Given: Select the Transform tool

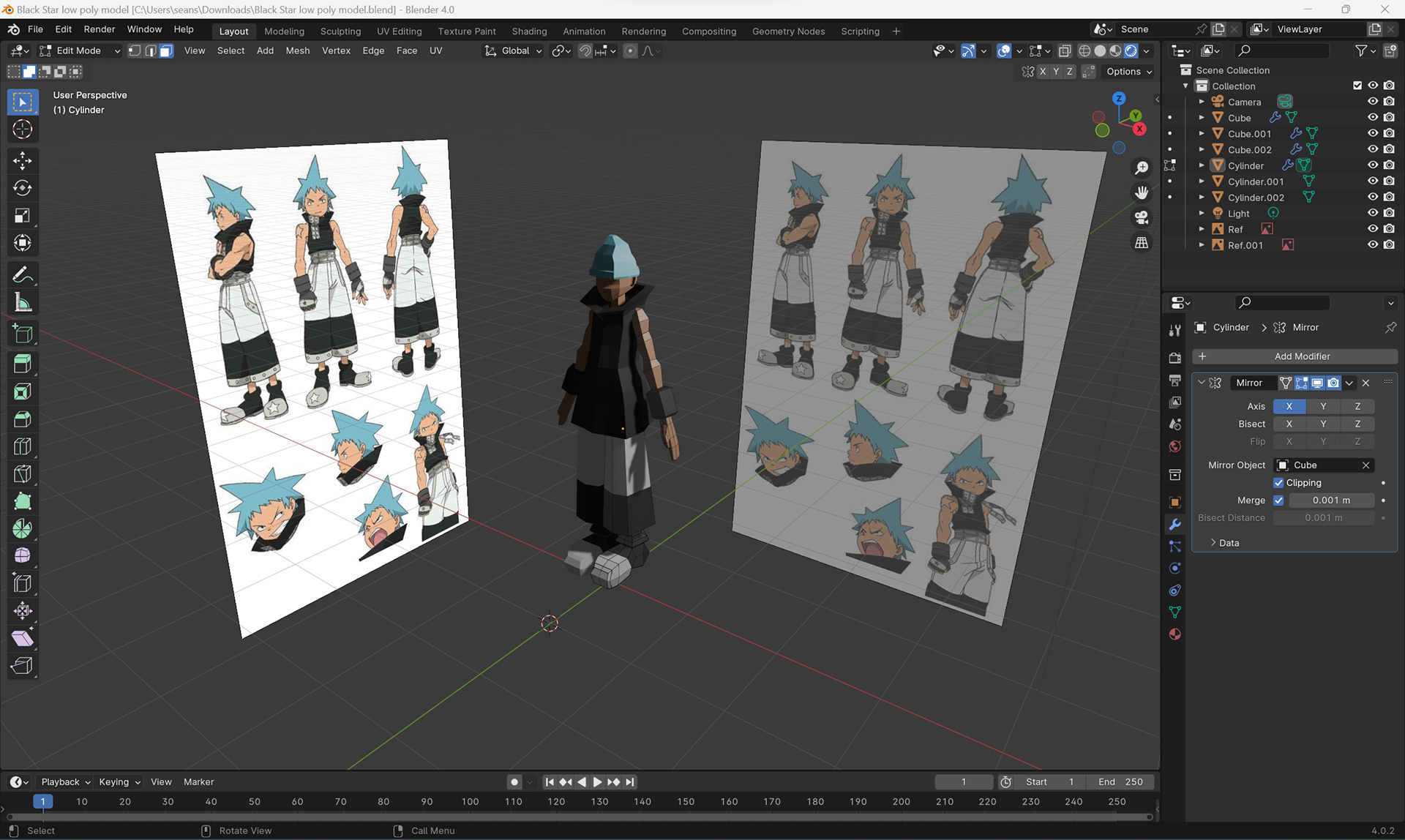Looking at the screenshot, I should click(x=23, y=243).
